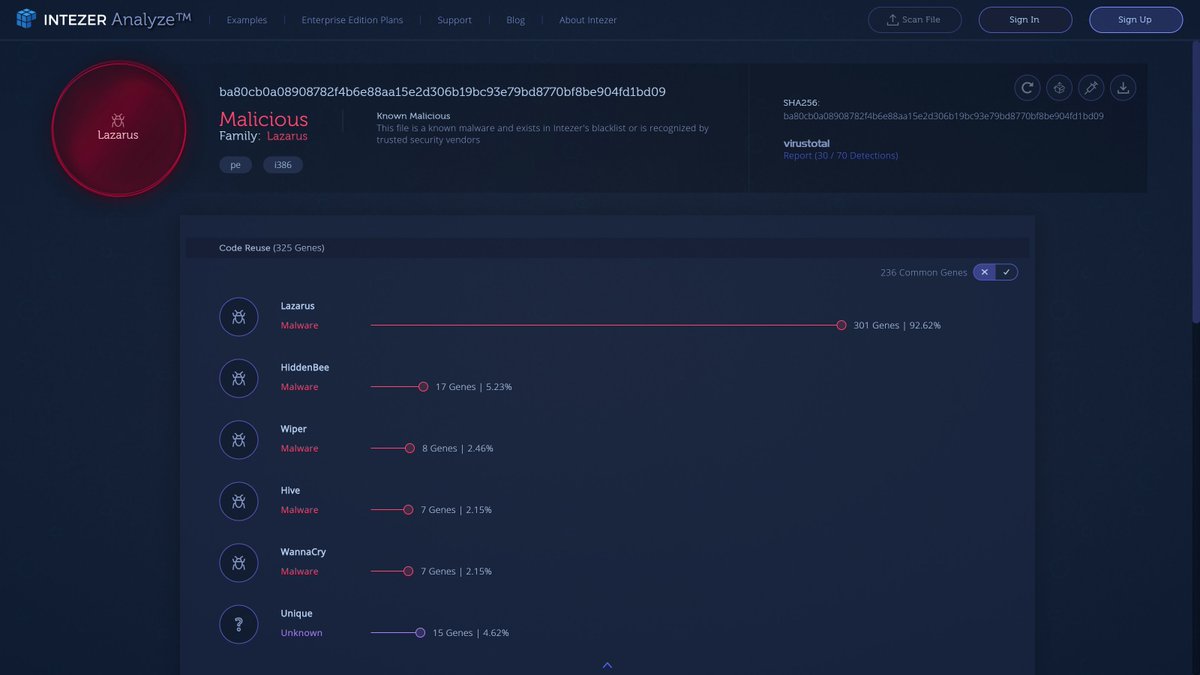The image size is (1200, 675).
Task: Click WannaCry 2.15% gene bar endpoint
Action: click(x=408, y=571)
